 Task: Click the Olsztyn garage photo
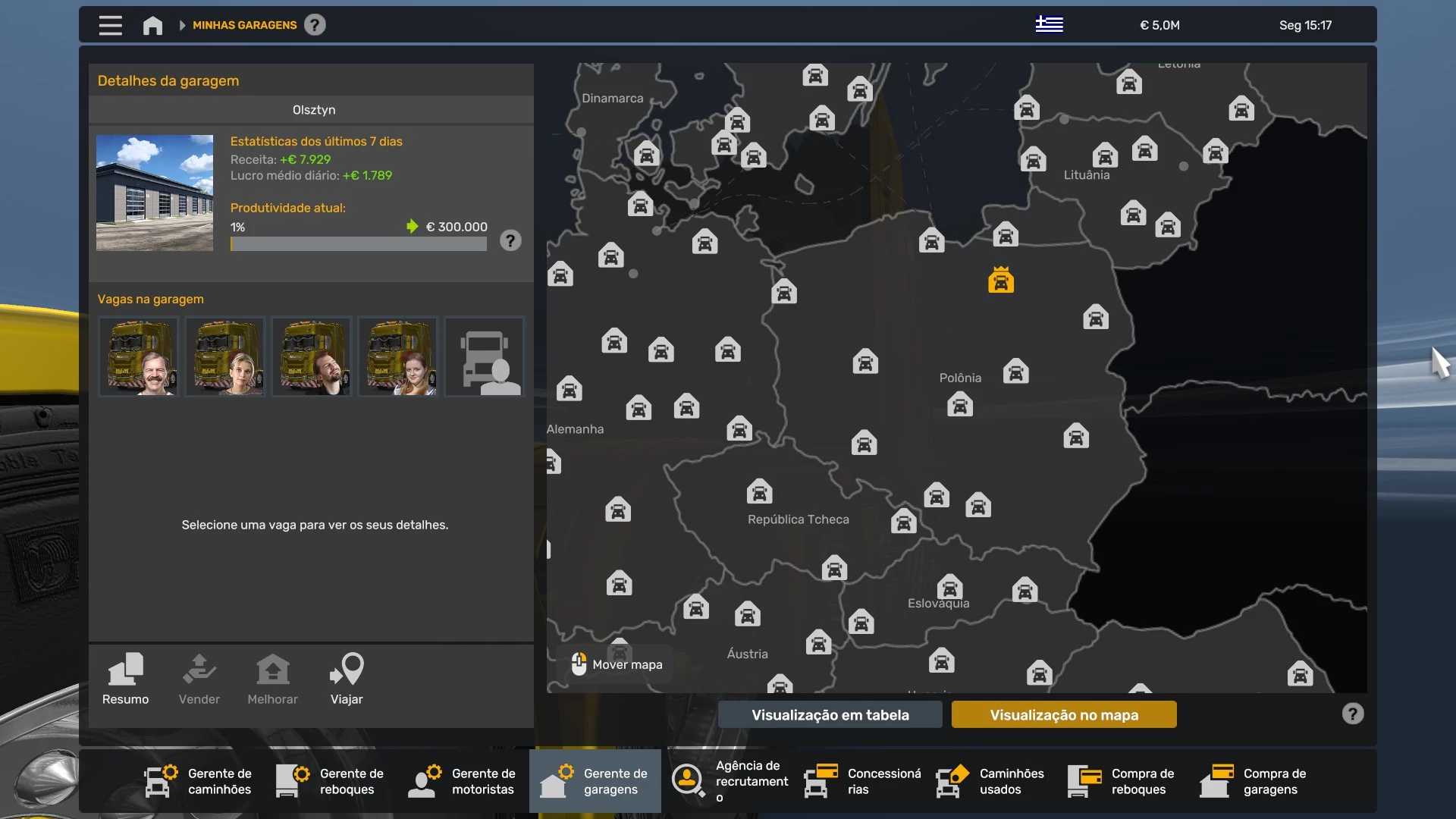(155, 193)
